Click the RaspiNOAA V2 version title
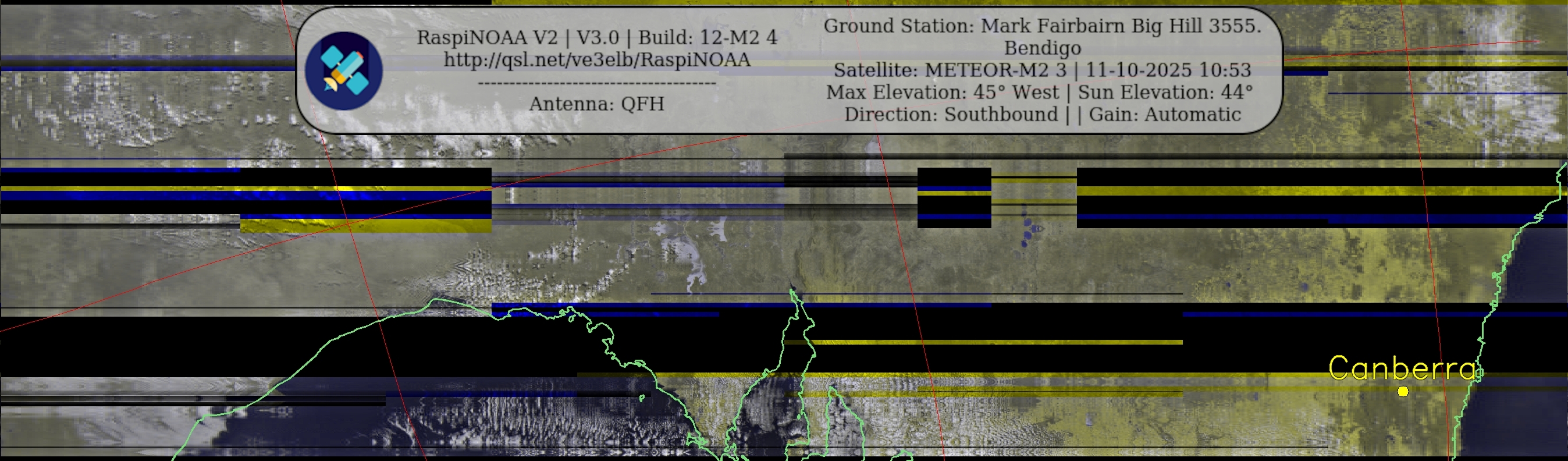The height and width of the screenshot is (461, 1568). click(487, 38)
